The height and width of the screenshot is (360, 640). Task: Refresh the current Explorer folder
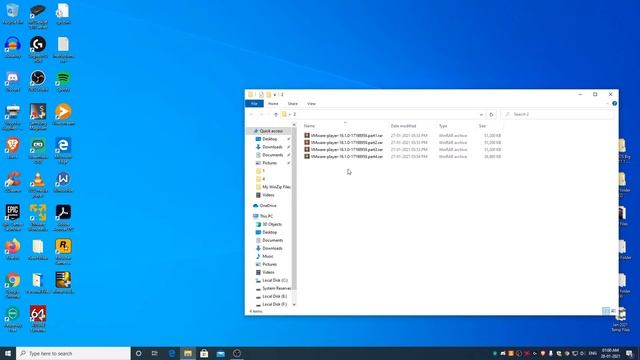[x=491, y=114]
